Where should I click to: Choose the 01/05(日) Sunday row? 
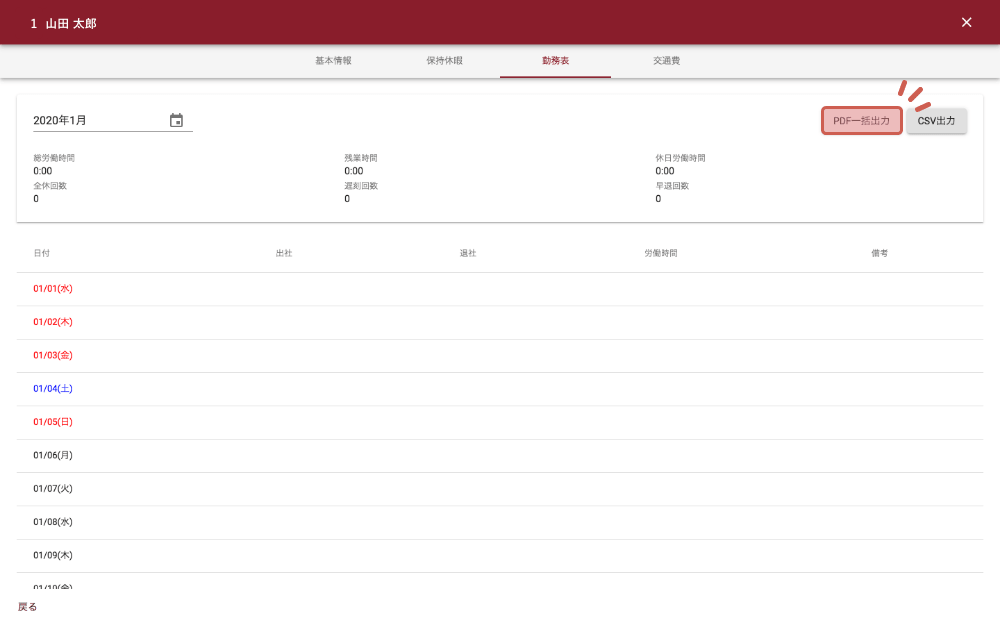tap(53, 422)
